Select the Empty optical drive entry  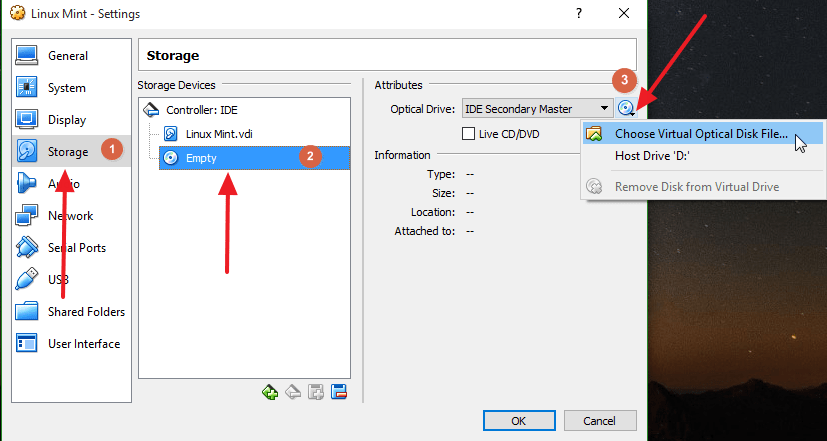pos(255,158)
